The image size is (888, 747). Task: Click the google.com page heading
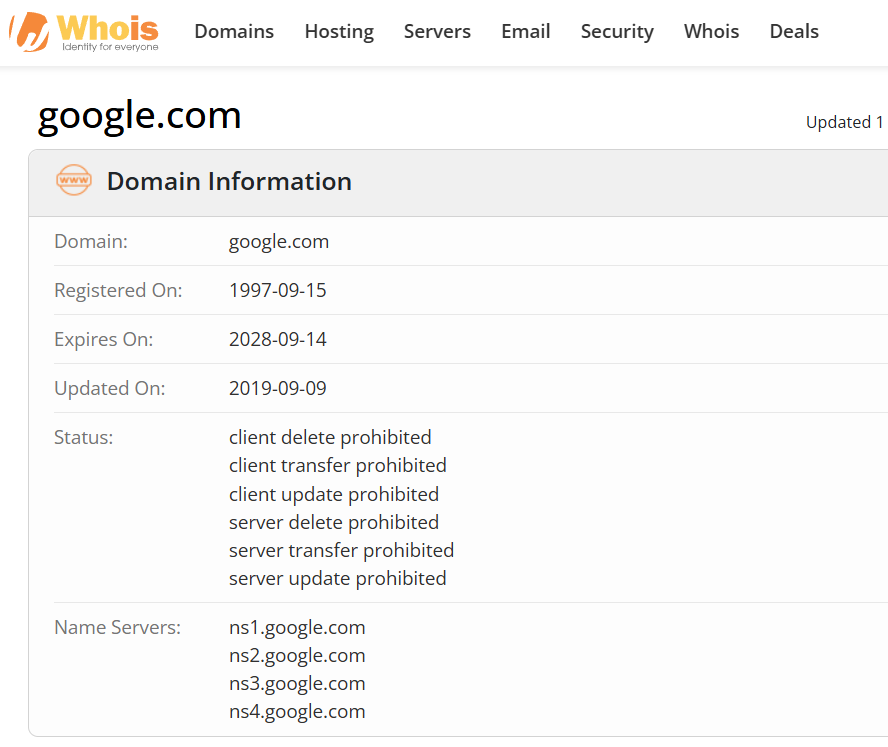click(x=138, y=114)
